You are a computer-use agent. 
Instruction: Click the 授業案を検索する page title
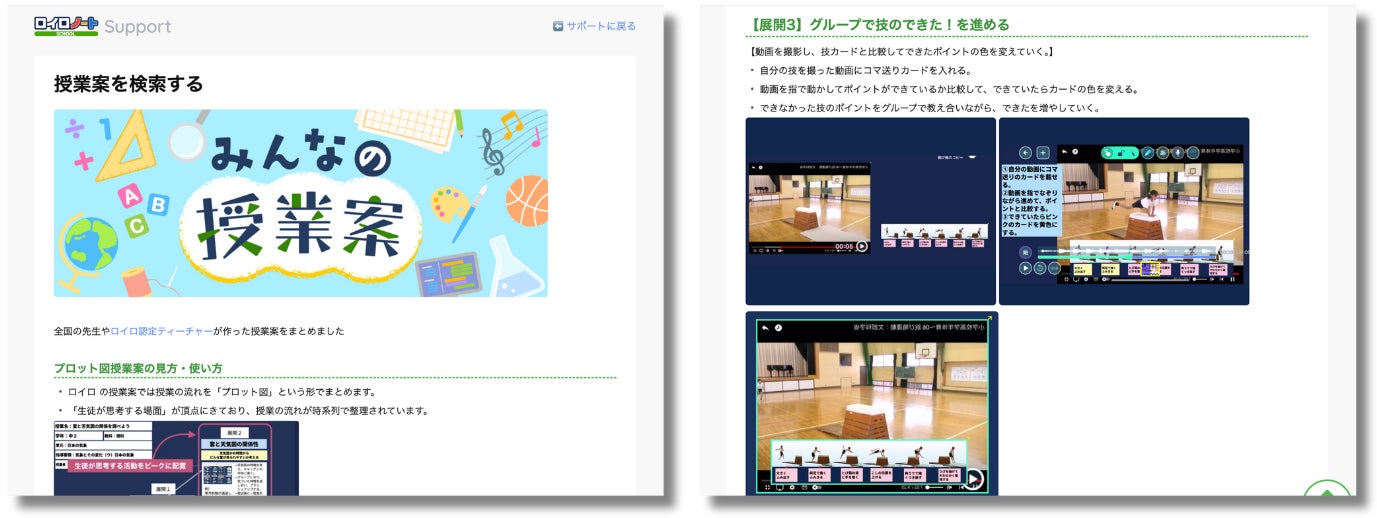[x=128, y=84]
